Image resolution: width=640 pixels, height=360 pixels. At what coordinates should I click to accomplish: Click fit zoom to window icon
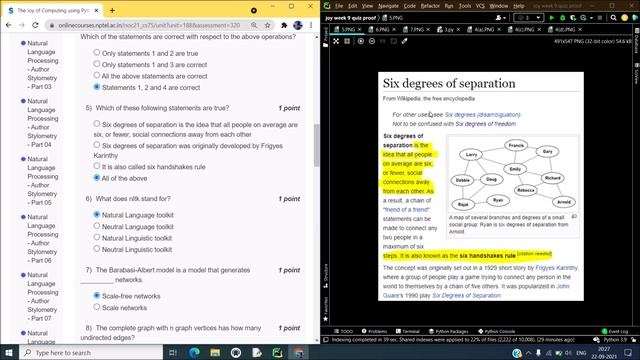393,41
